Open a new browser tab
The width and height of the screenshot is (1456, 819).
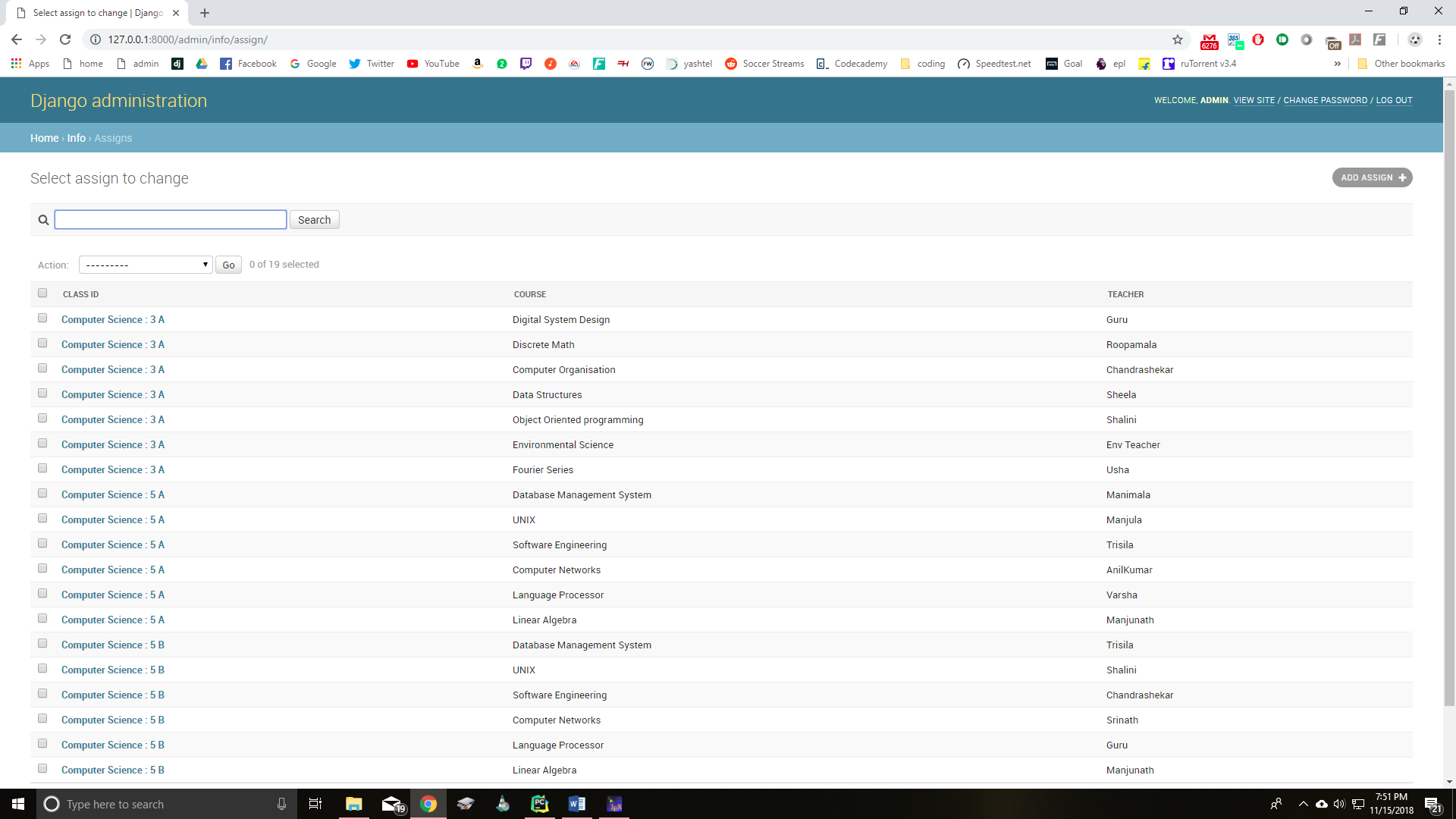[205, 13]
